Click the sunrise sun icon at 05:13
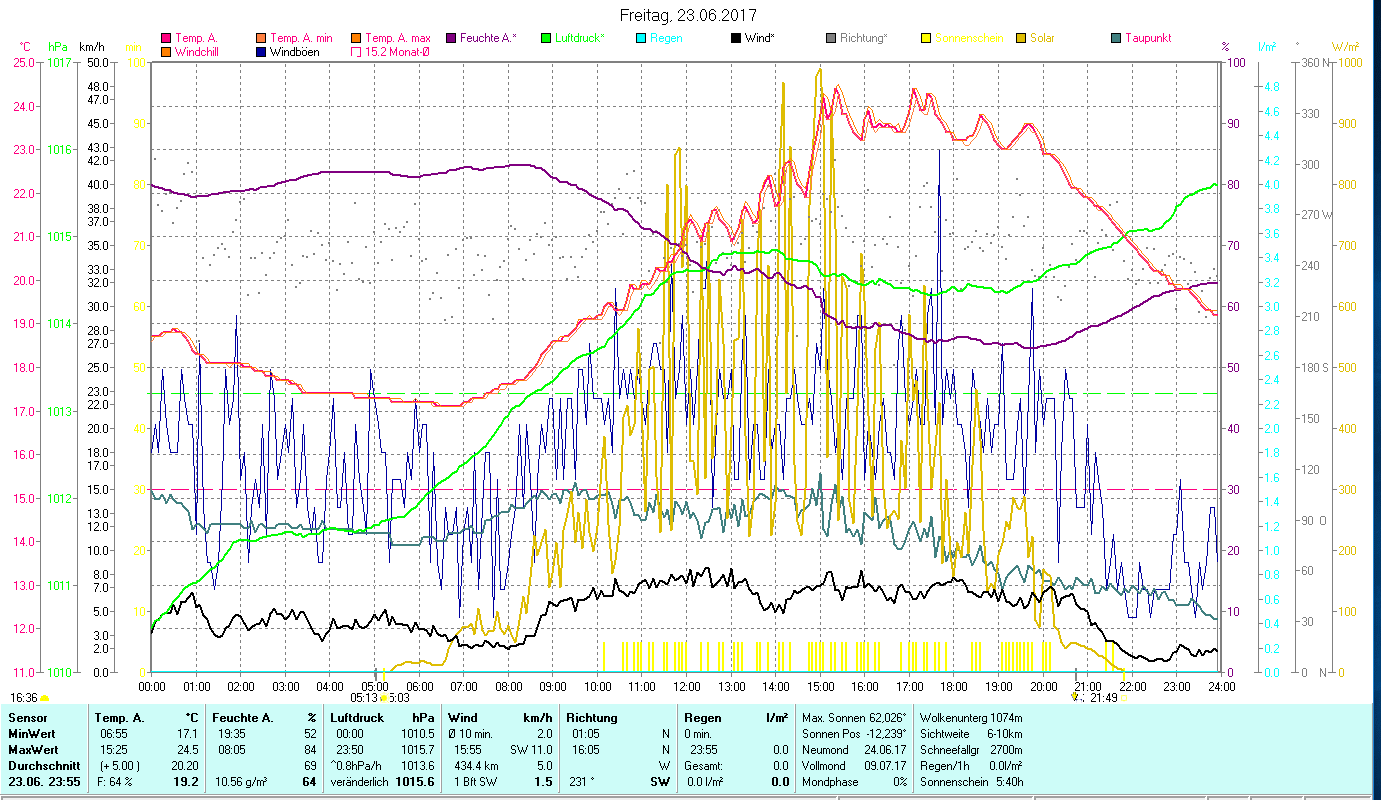1381x800 pixels. pos(383,698)
